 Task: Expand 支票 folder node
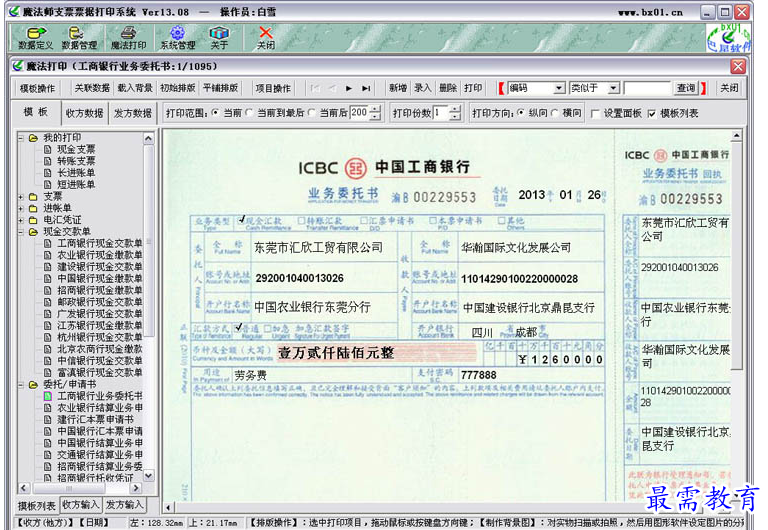tap(21, 196)
